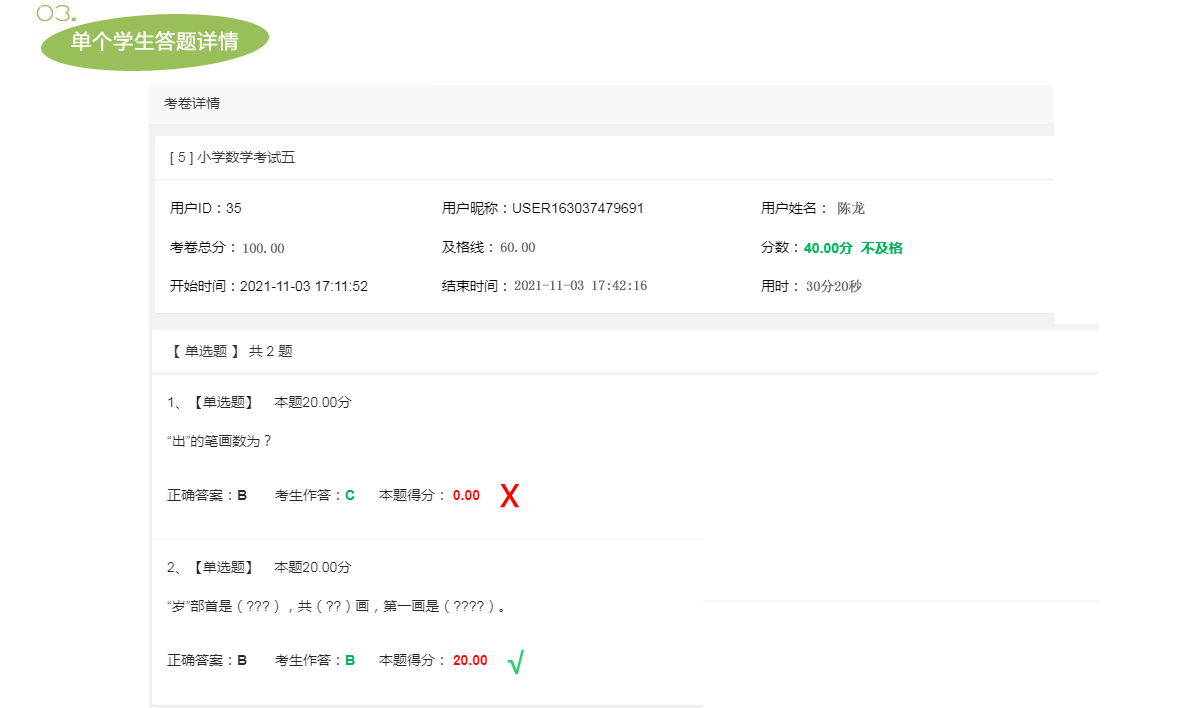Viewport: 1200px width, 708px height.
Task: Click the green 40.00分 score
Action: click(827, 248)
